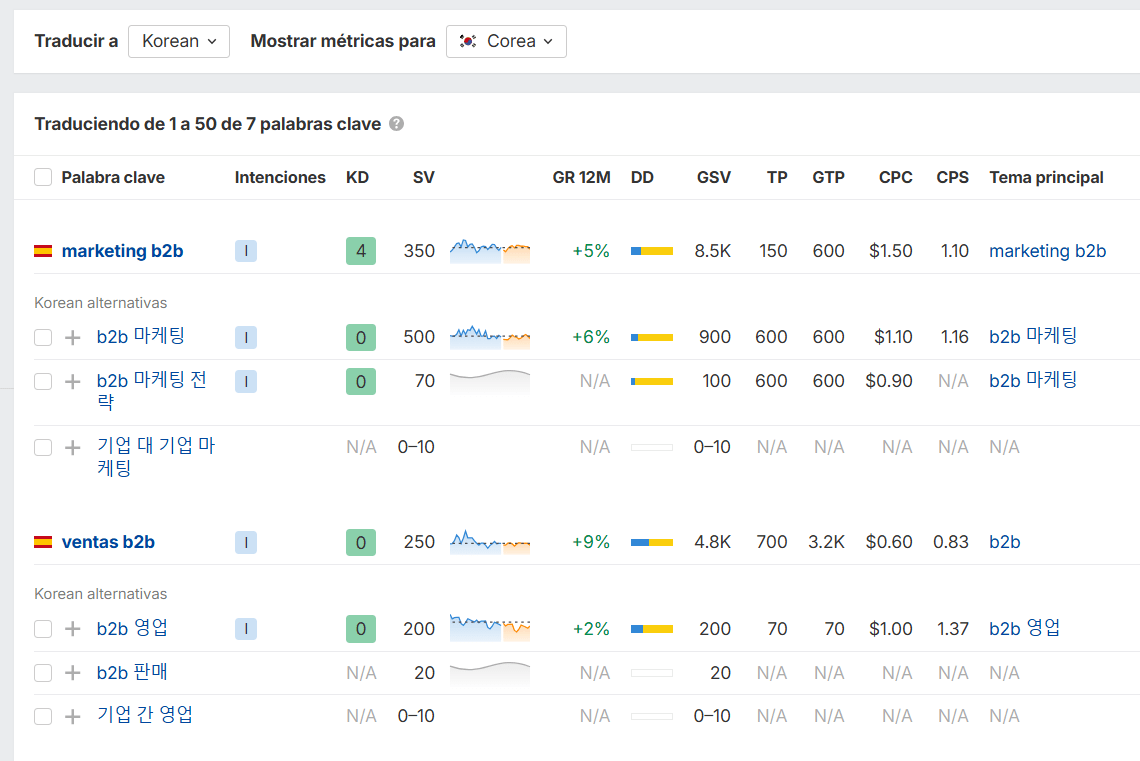Open the Corea country dropdown
The image size is (1140, 761).
tap(506, 41)
